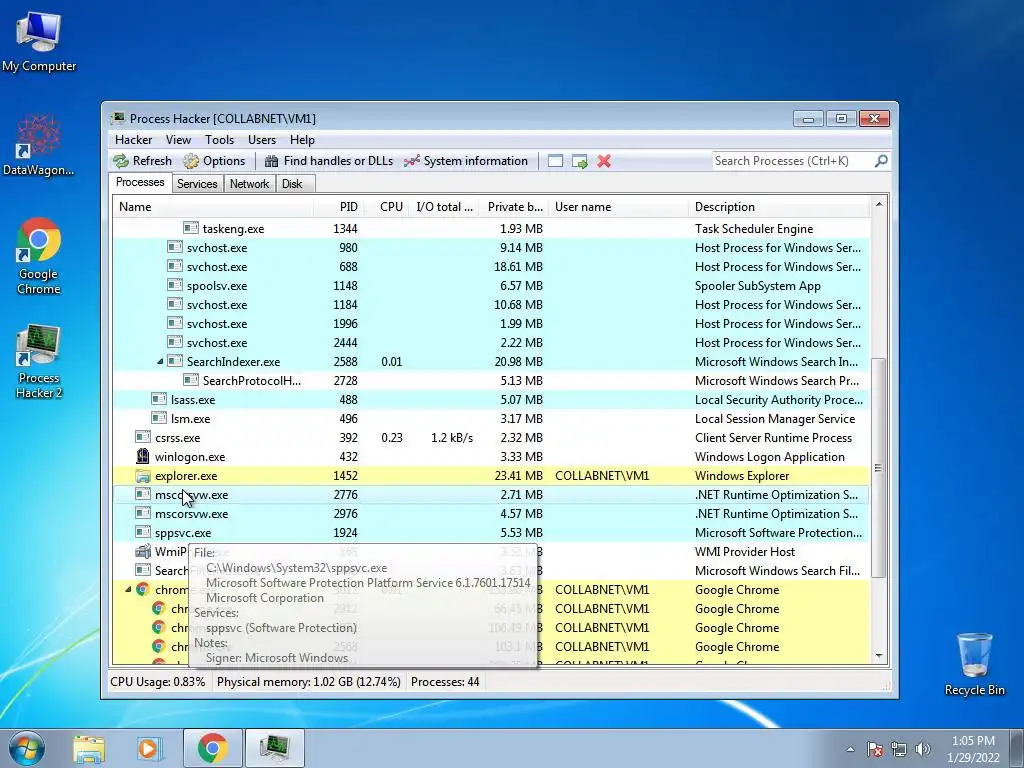Select the svchost.exe row with PID 1996

pos(491,324)
